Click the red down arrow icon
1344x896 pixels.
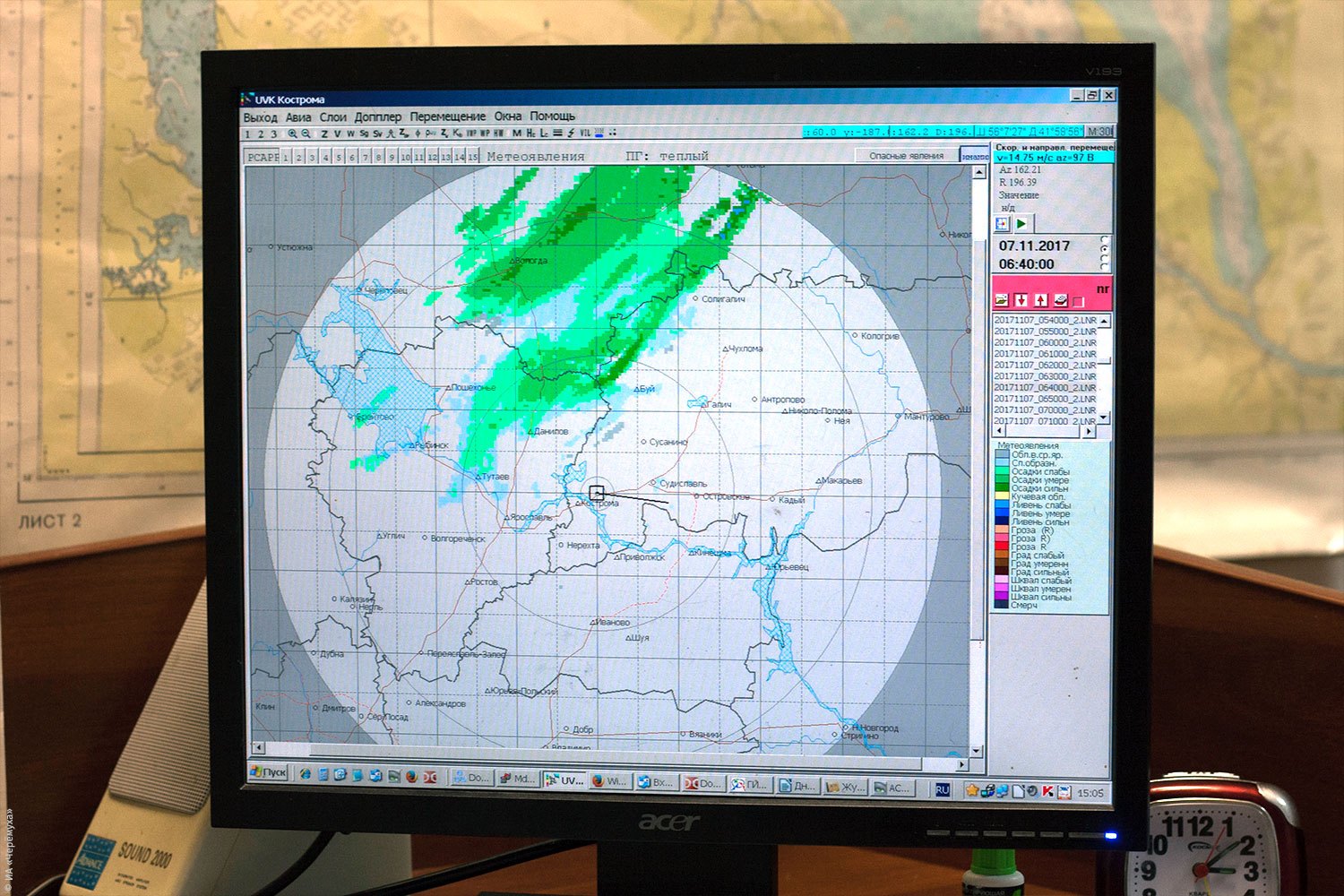(x=1021, y=300)
